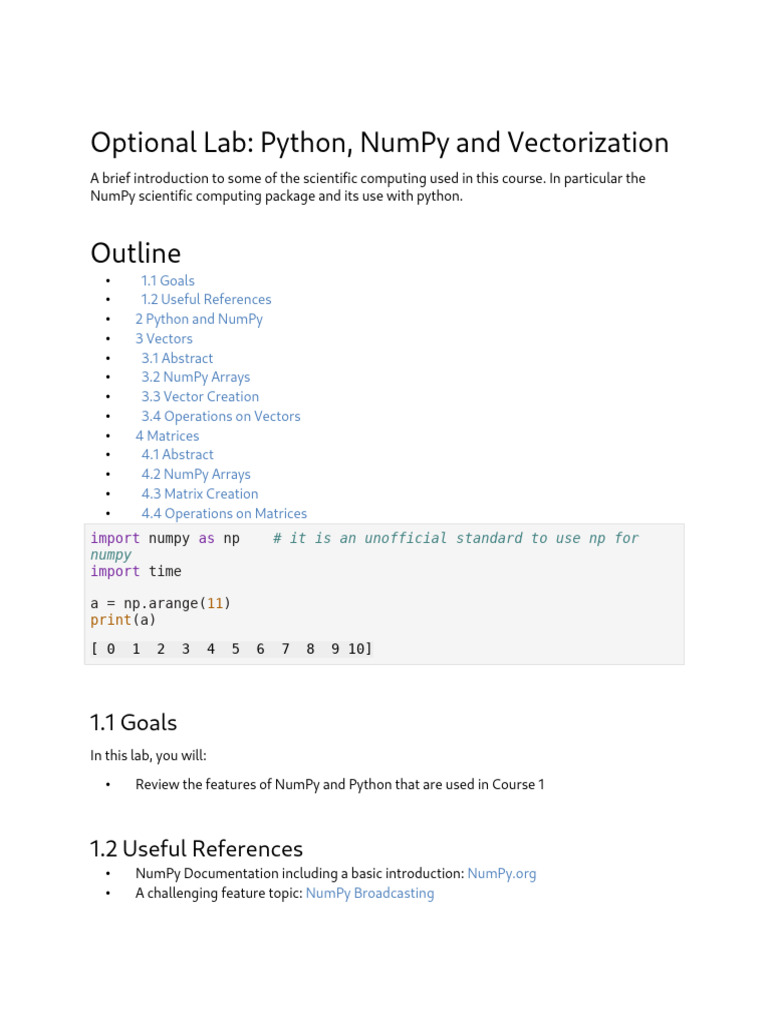Open the 1.1 Goals outline link
The height and width of the screenshot is (1024, 768).
click(168, 281)
